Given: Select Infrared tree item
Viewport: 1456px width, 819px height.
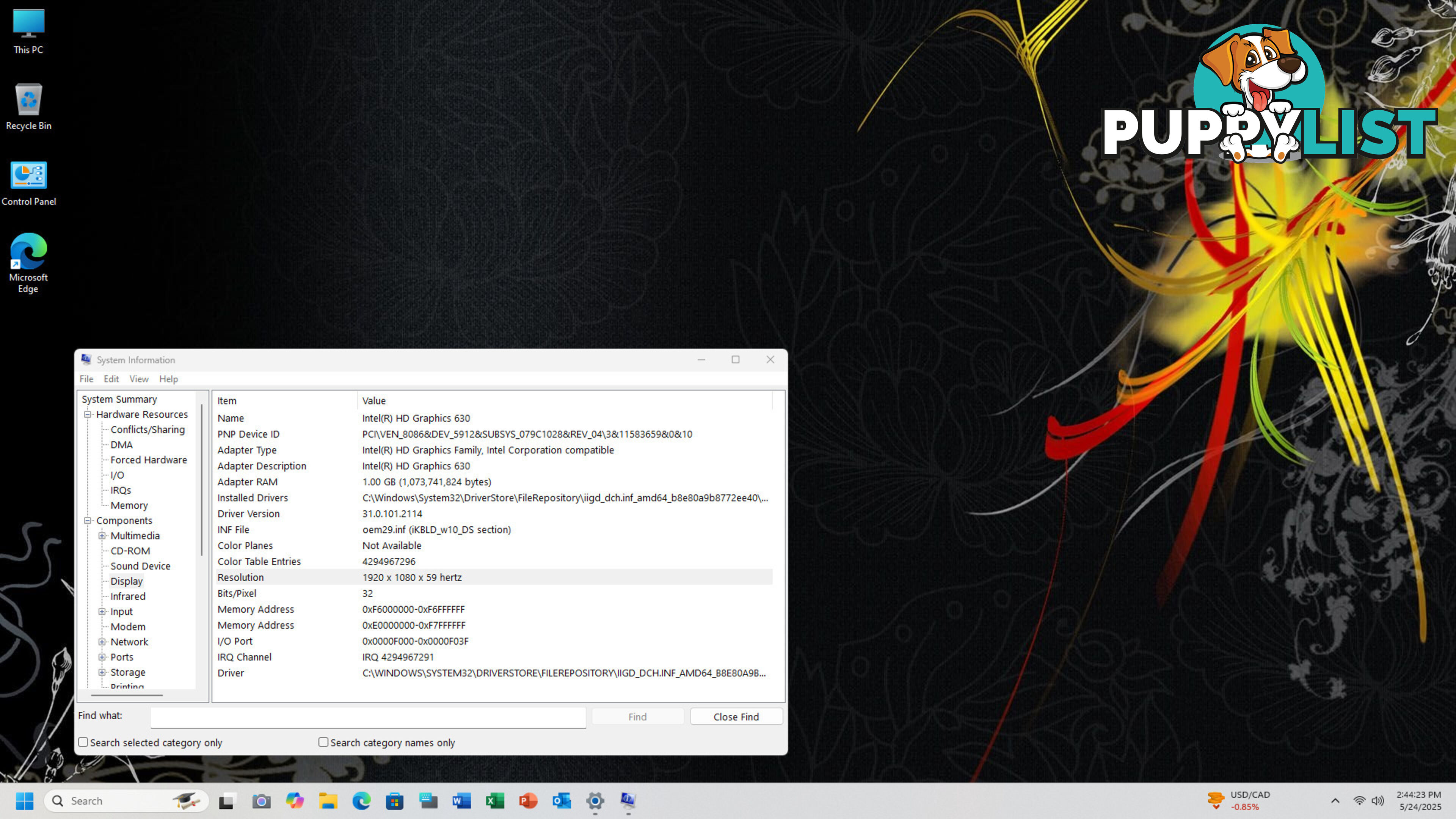Looking at the screenshot, I should (128, 597).
